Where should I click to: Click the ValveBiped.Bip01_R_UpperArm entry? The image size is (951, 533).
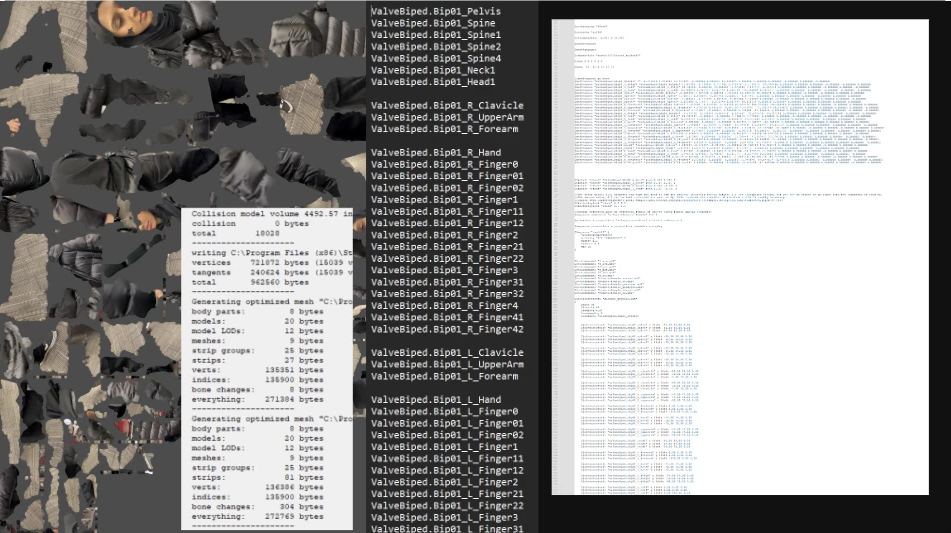click(448, 117)
